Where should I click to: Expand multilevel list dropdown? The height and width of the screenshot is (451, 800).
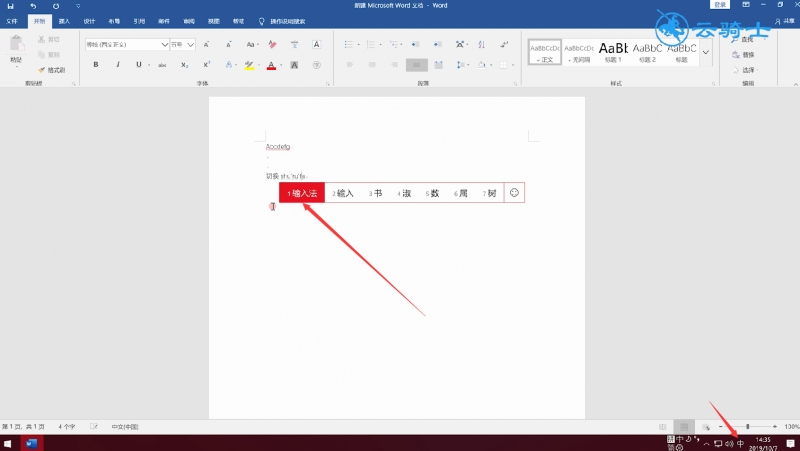[x=403, y=45]
